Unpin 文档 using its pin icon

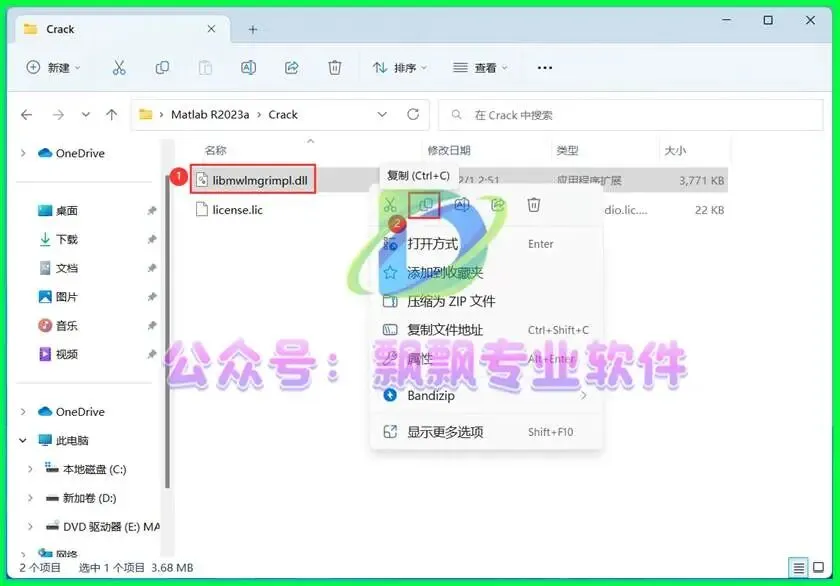coord(152,268)
